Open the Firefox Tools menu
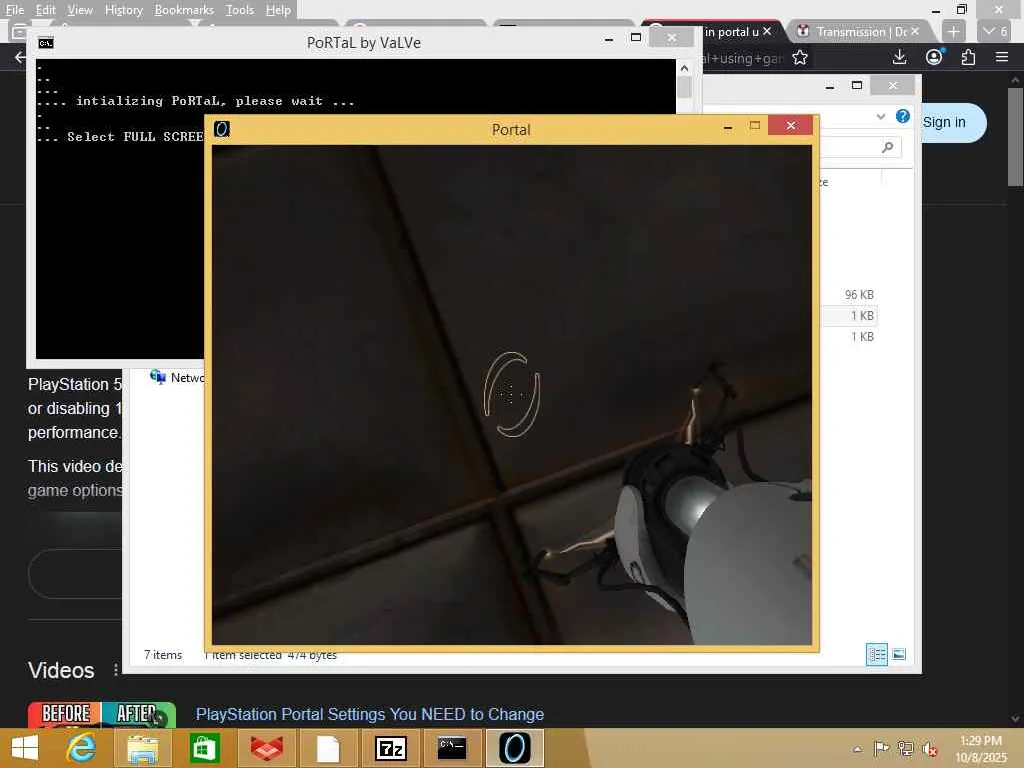This screenshot has height=768, width=1024. click(x=239, y=10)
